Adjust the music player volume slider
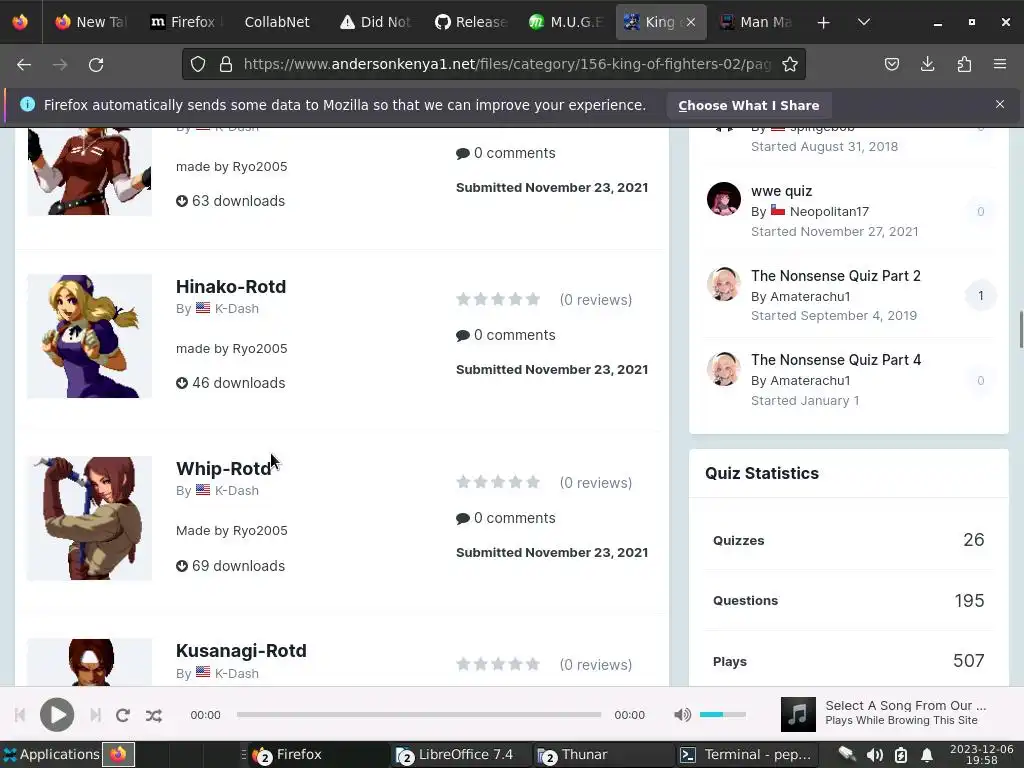The image size is (1024, 768). (x=722, y=714)
